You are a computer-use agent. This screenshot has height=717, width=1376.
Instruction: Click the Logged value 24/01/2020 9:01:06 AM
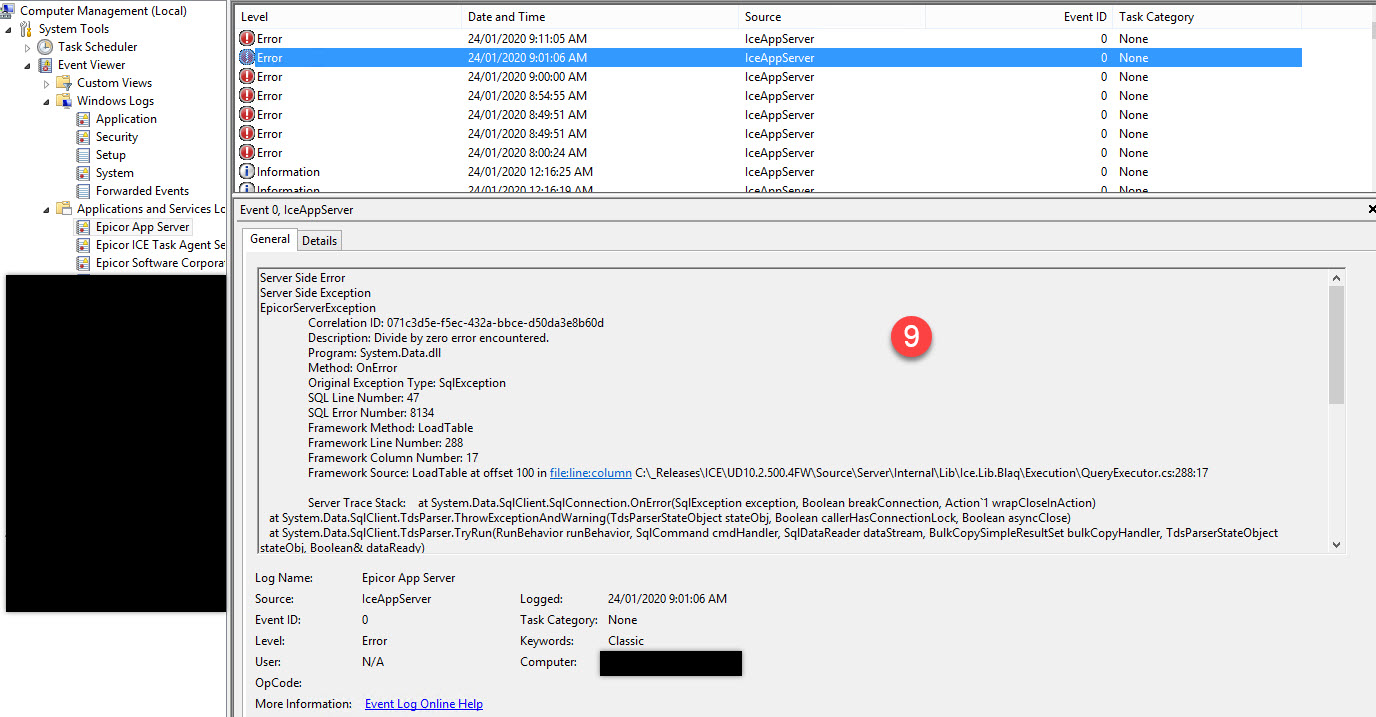[667, 599]
